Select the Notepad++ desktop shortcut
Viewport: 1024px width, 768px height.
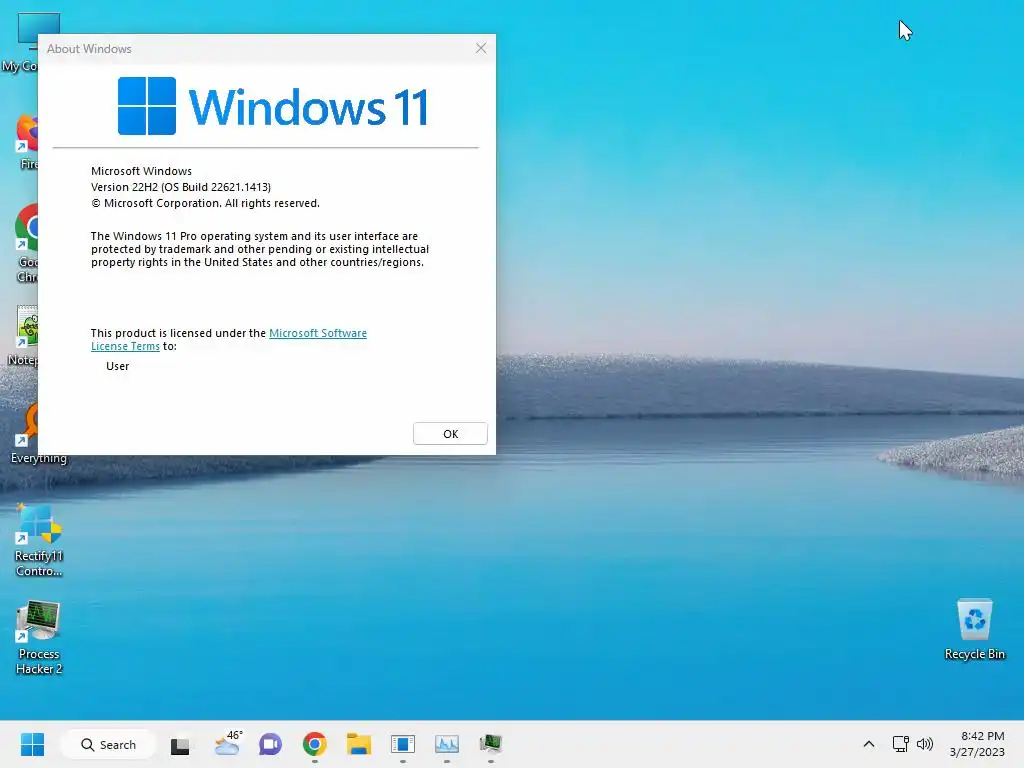[x=24, y=336]
